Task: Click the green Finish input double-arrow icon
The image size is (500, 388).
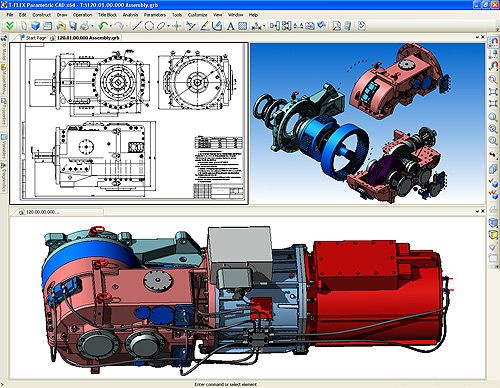Action: pyautogui.click(x=10, y=26)
